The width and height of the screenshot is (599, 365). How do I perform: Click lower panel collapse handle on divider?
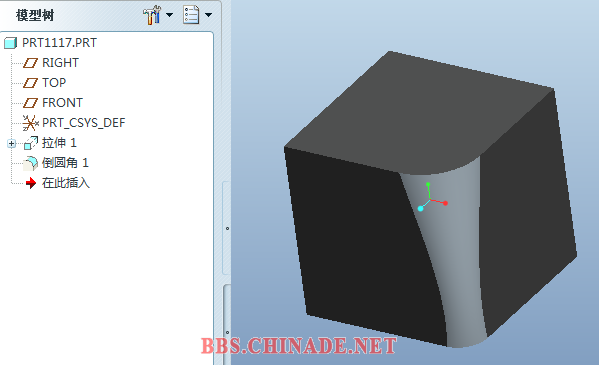coord(227,333)
